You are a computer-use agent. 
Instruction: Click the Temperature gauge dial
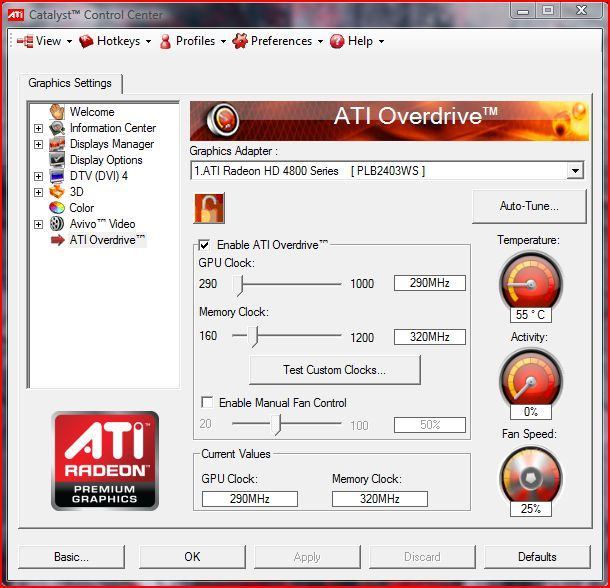pyautogui.click(x=531, y=282)
